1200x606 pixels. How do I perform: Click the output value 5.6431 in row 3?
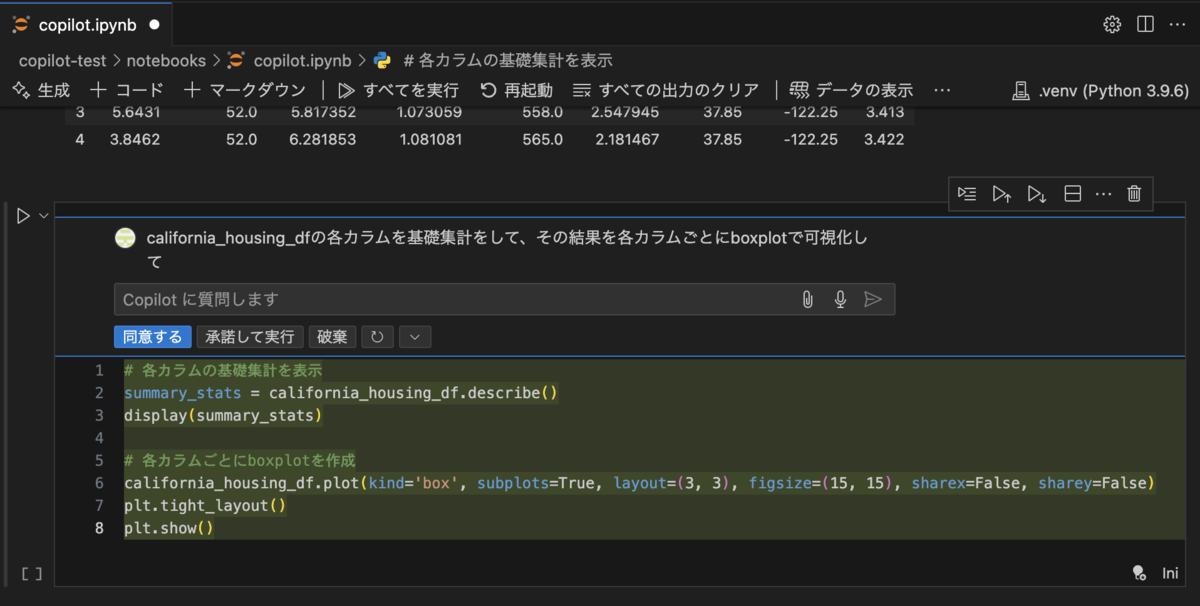pyautogui.click(x=136, y=113)
